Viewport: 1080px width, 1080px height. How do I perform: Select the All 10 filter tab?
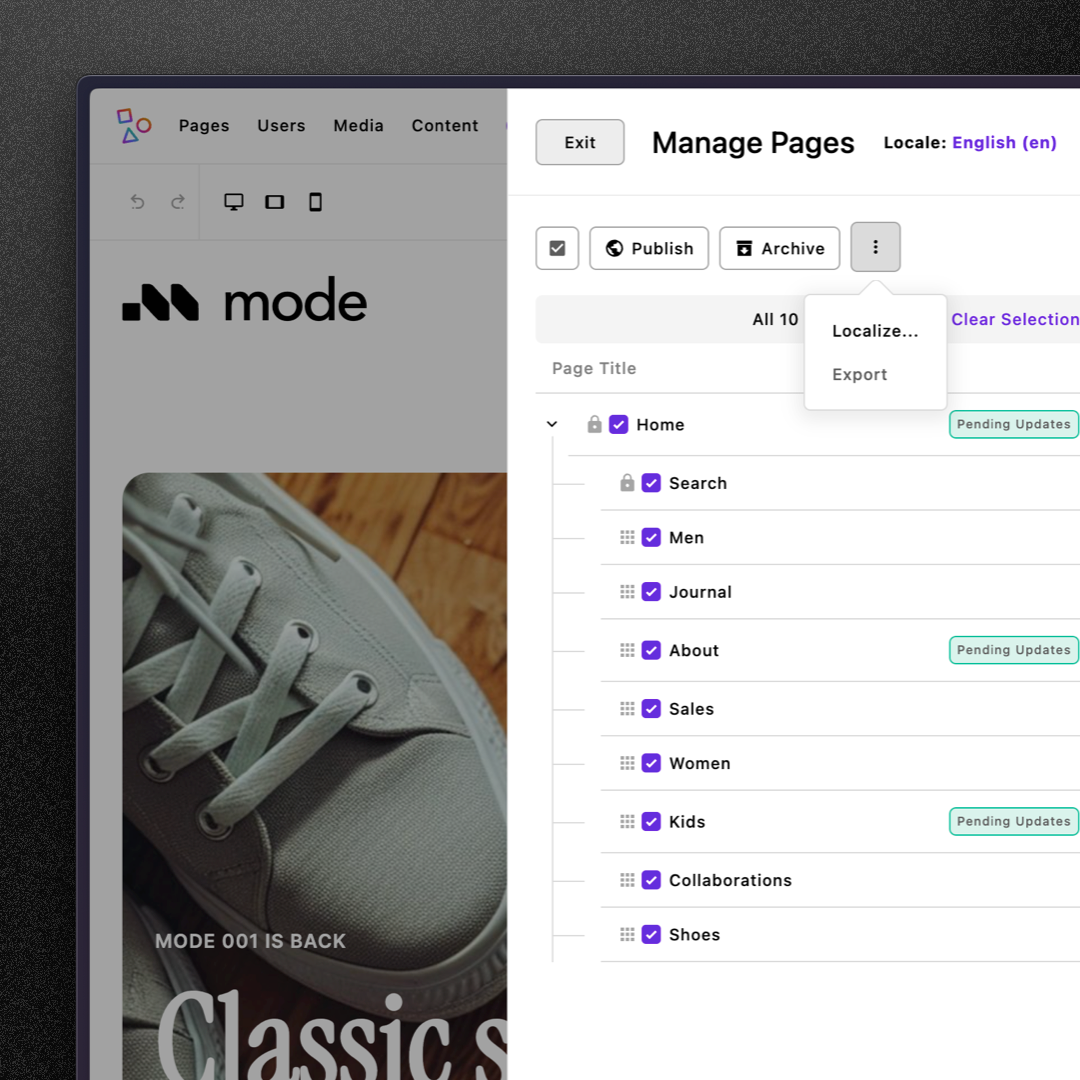775,319
